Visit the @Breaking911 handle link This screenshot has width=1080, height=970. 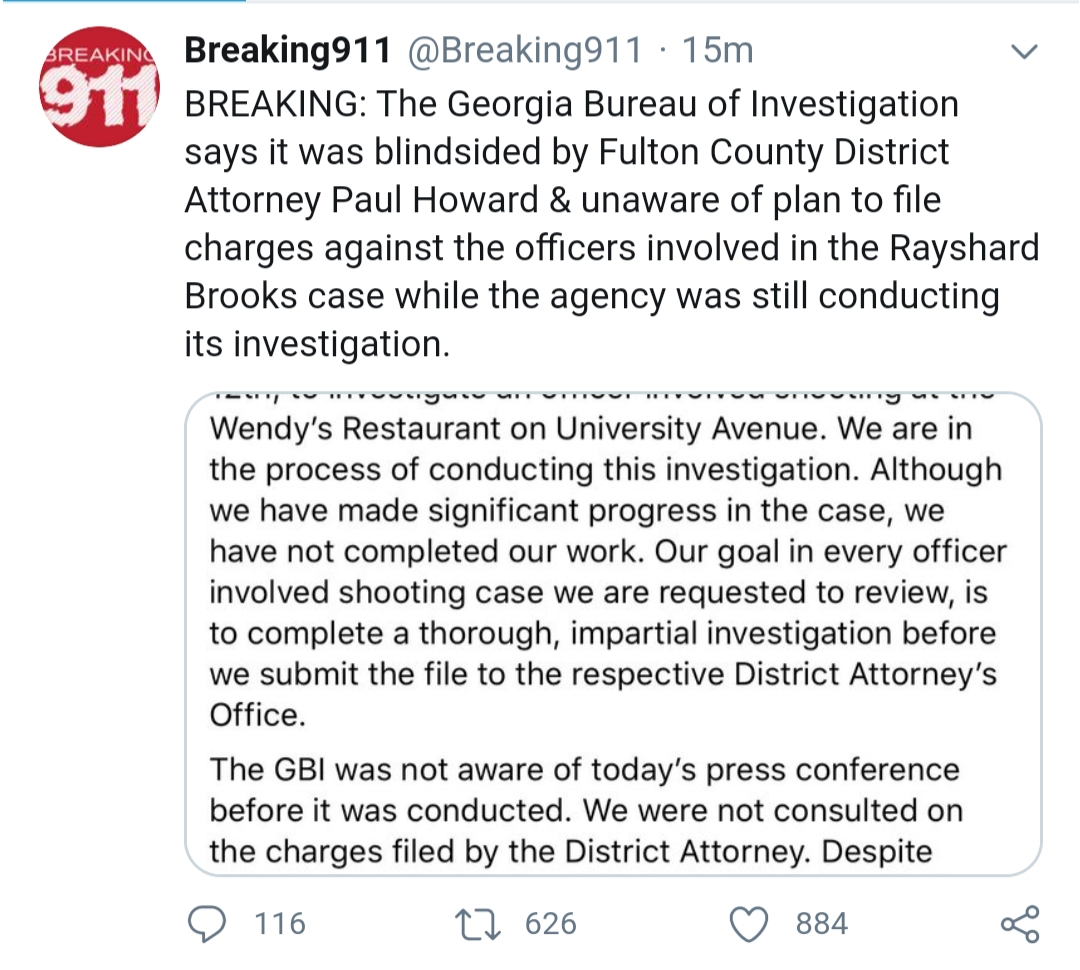[525, 50]
